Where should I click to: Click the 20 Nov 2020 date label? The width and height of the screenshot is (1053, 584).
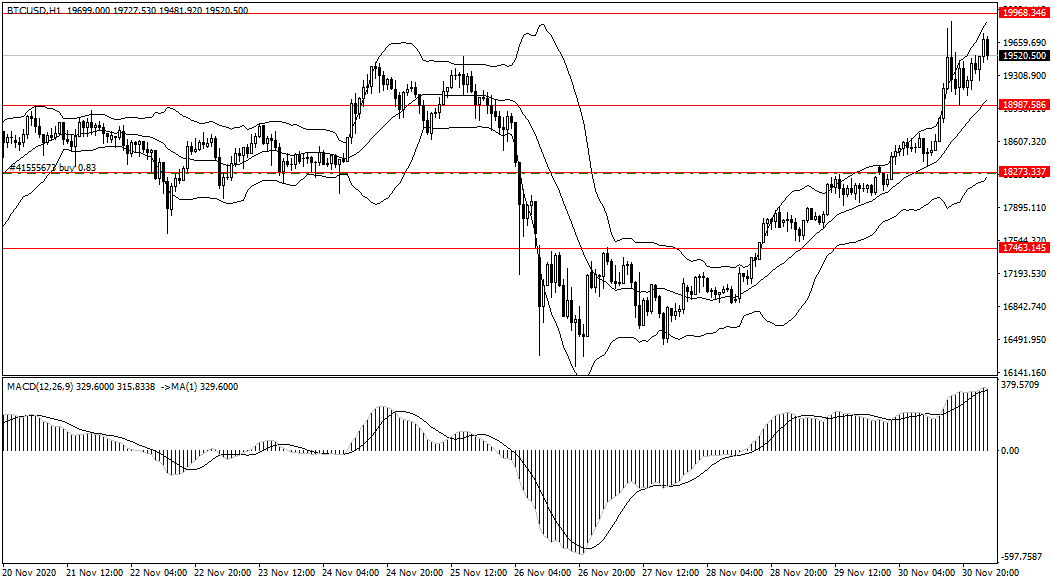[29, 574]
